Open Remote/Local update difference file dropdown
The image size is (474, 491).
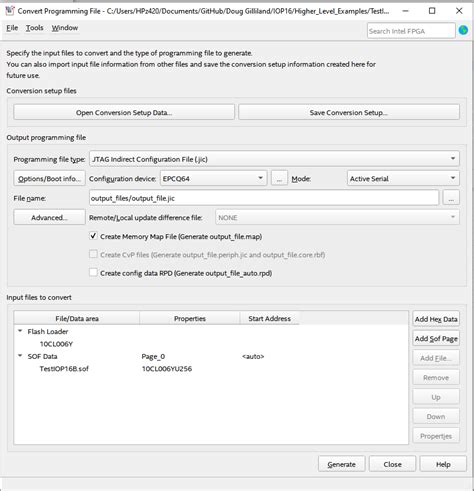click(x=337, y=217)
